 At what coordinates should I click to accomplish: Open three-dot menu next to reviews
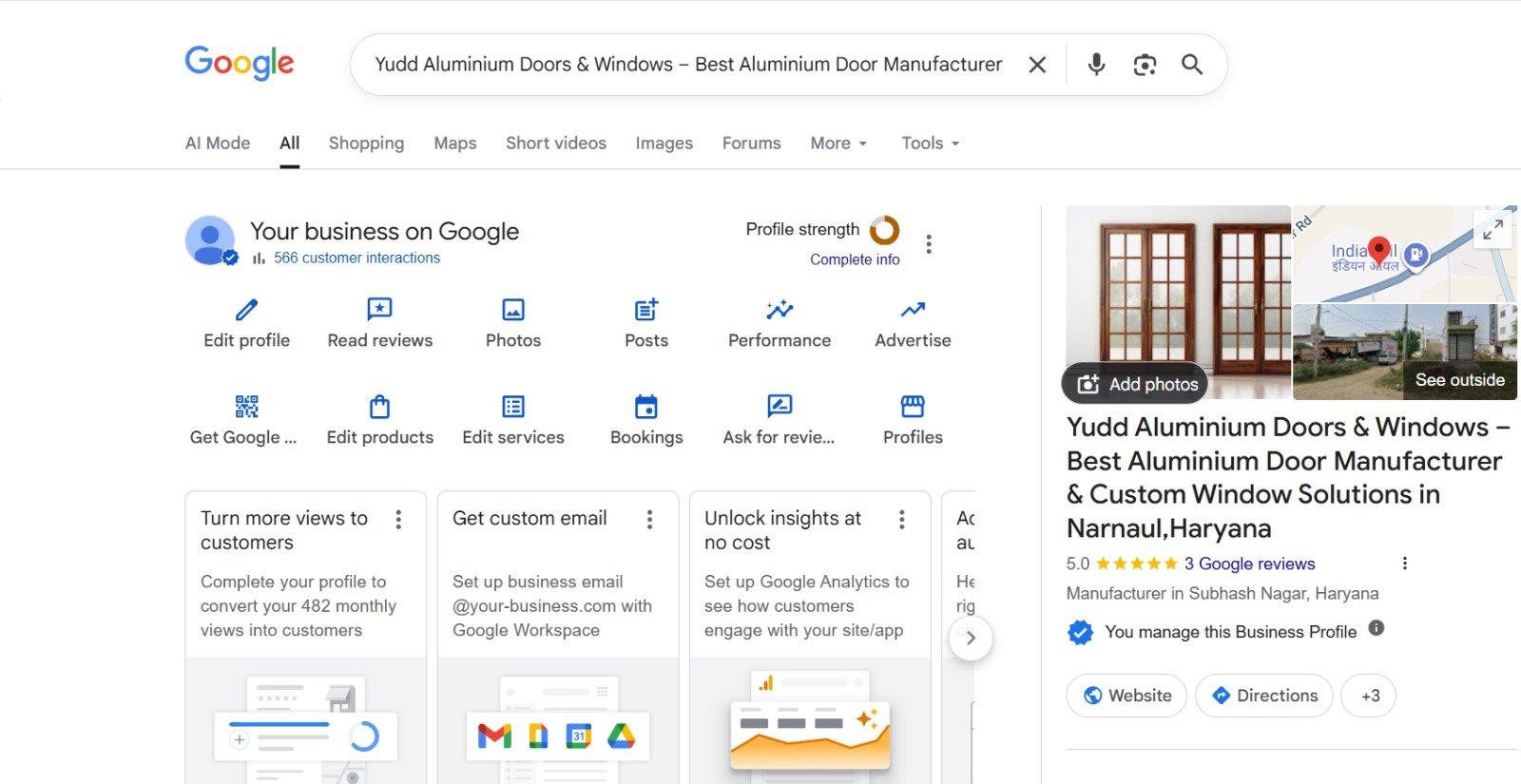point(1405,564)
